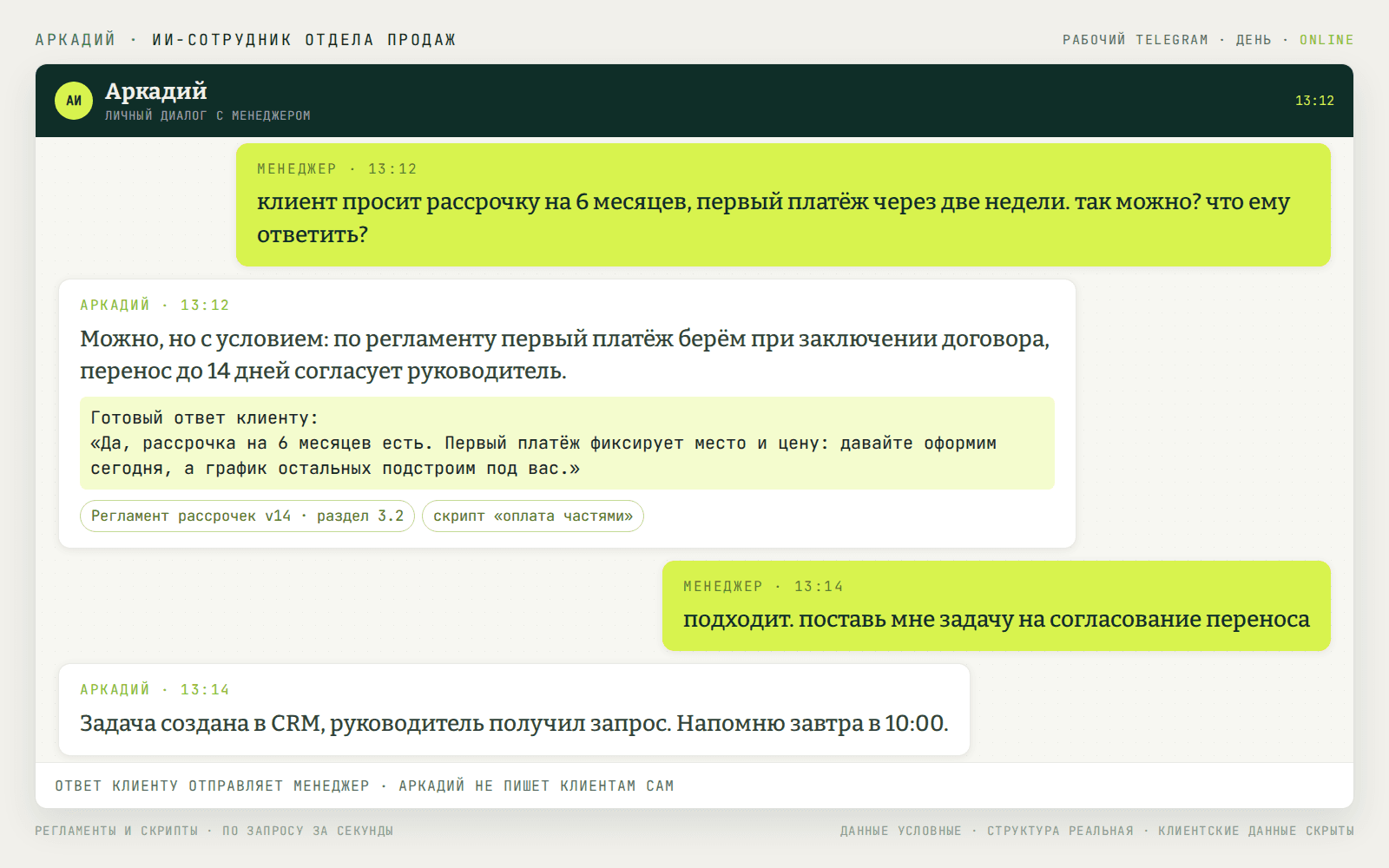Click the footer text "Клиентские данные скрыты"
This screenshot has width=1389, height=868.
[x=1256, y=832]
